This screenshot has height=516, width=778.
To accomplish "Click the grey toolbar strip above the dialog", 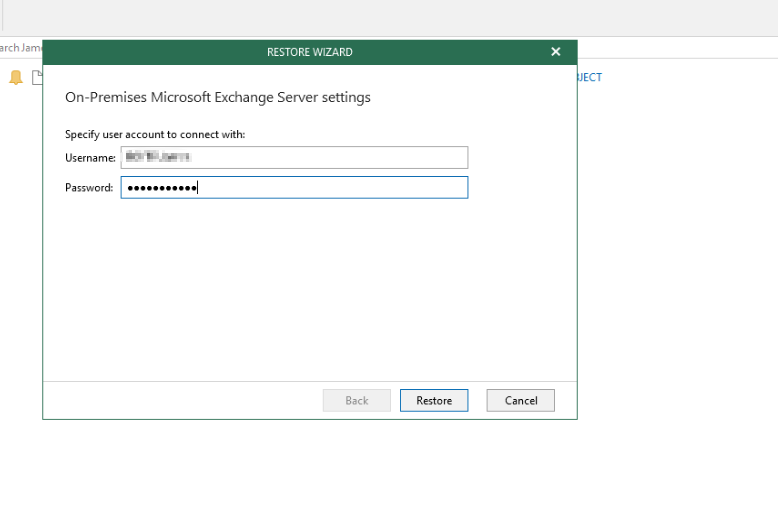I will 400,18.
